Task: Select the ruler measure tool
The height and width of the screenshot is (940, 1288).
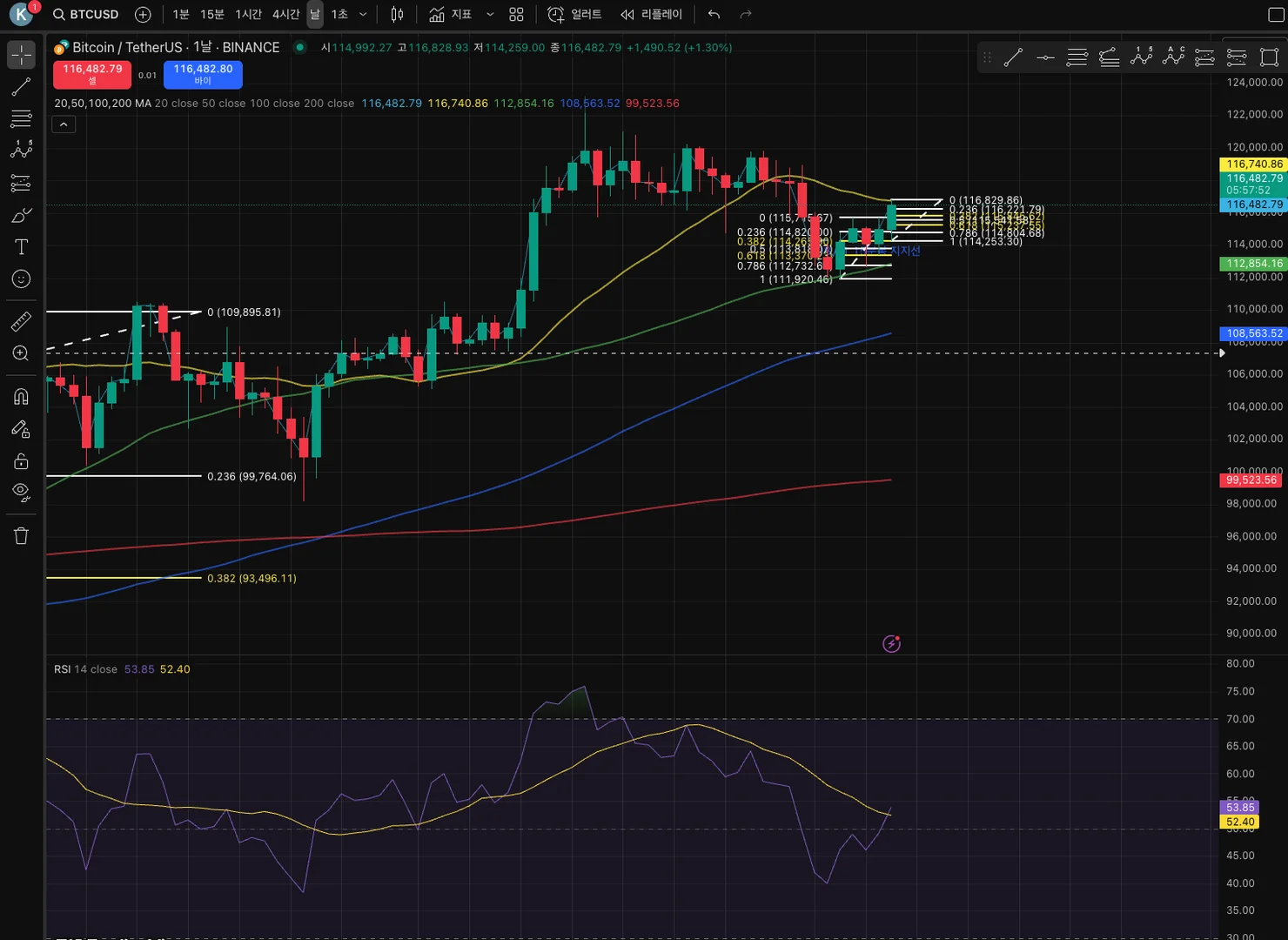Action: pos(21,321)
